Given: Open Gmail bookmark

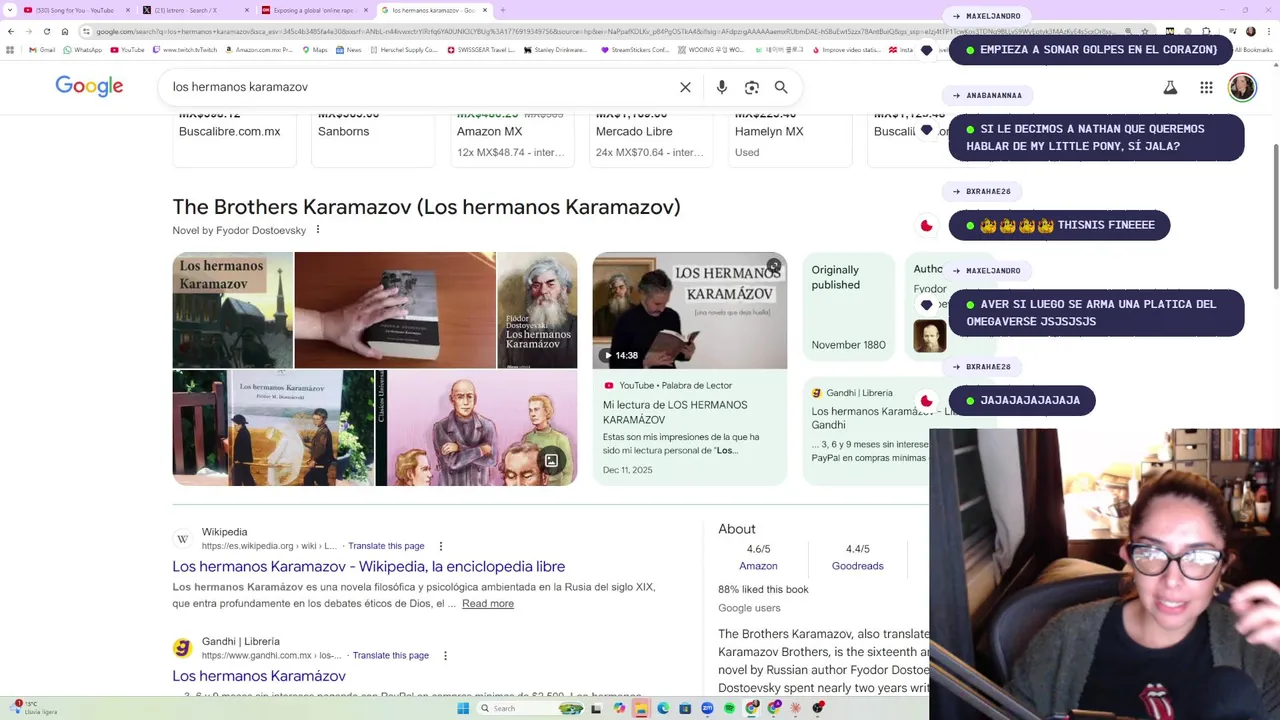Looking at the screenshot, I should 42,49.
